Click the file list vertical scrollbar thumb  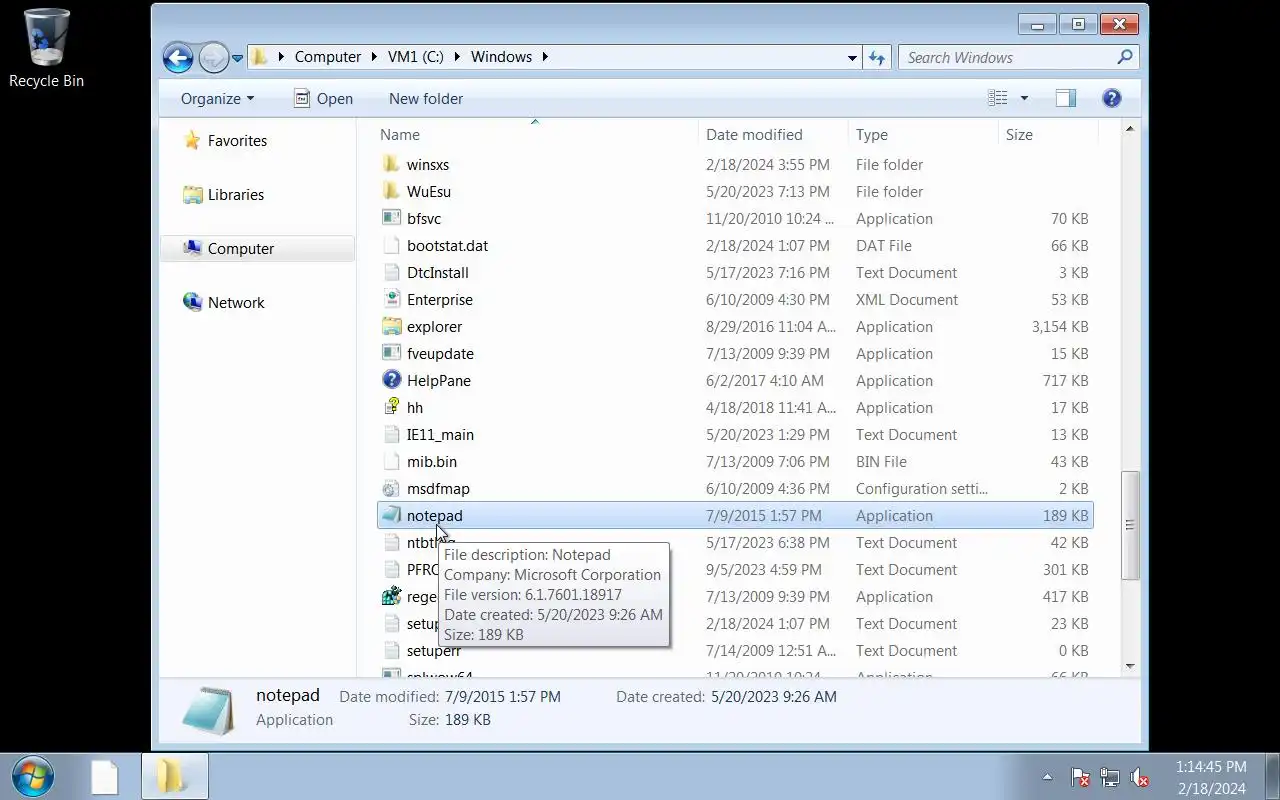pos(1130,525)
